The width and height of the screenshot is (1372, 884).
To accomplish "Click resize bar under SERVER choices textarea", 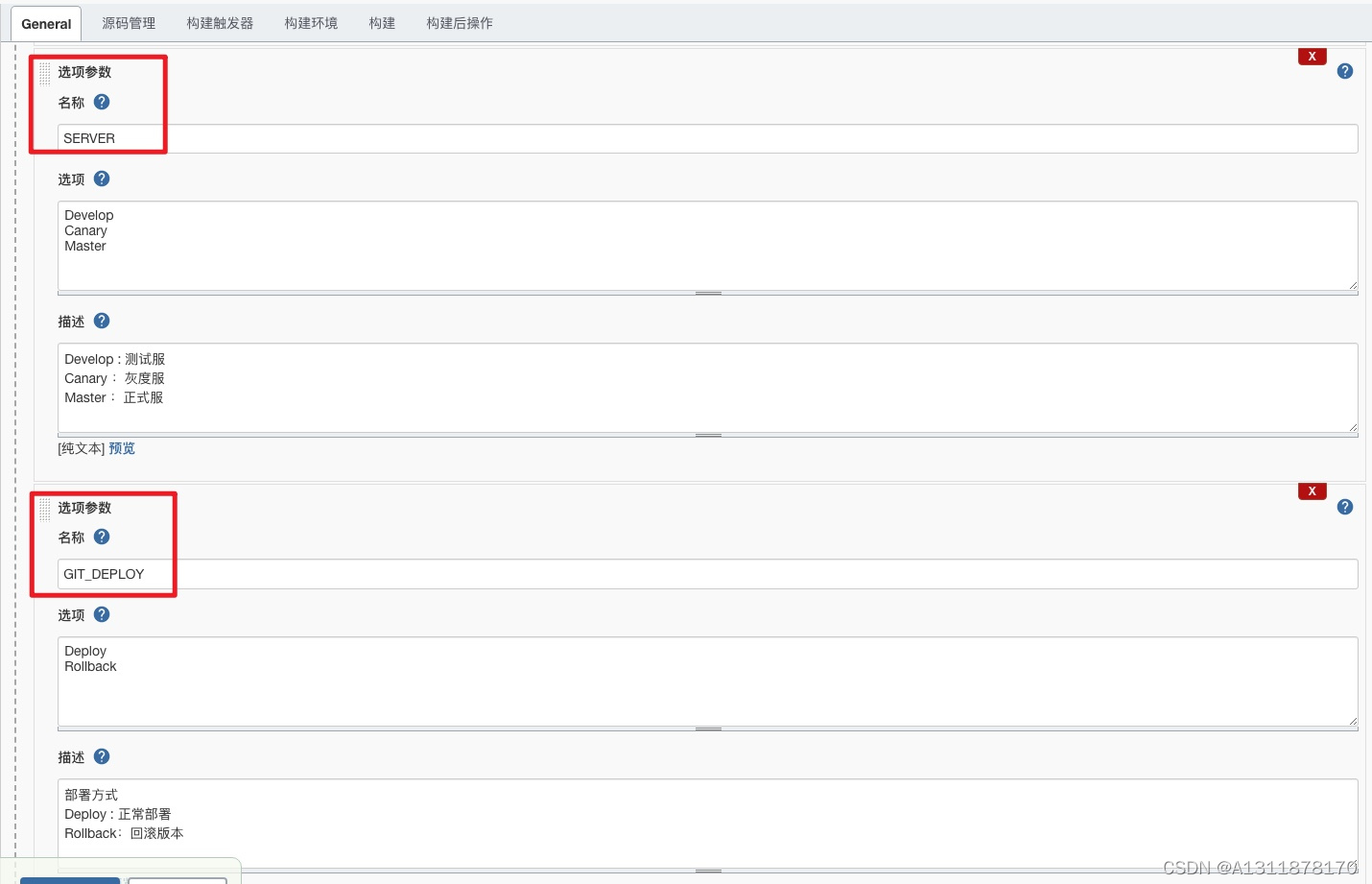I will coord(708,293).
